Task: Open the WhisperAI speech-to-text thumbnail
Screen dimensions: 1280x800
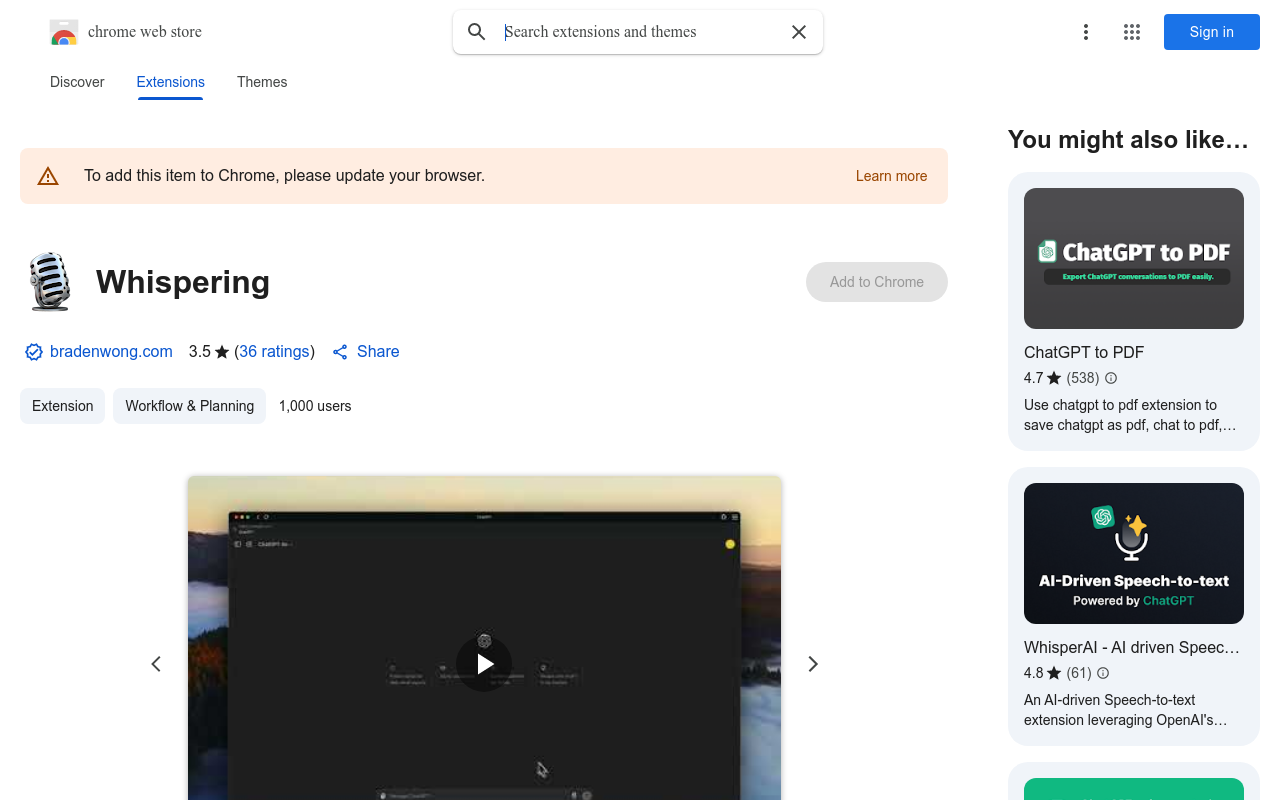Action: 1134,553
